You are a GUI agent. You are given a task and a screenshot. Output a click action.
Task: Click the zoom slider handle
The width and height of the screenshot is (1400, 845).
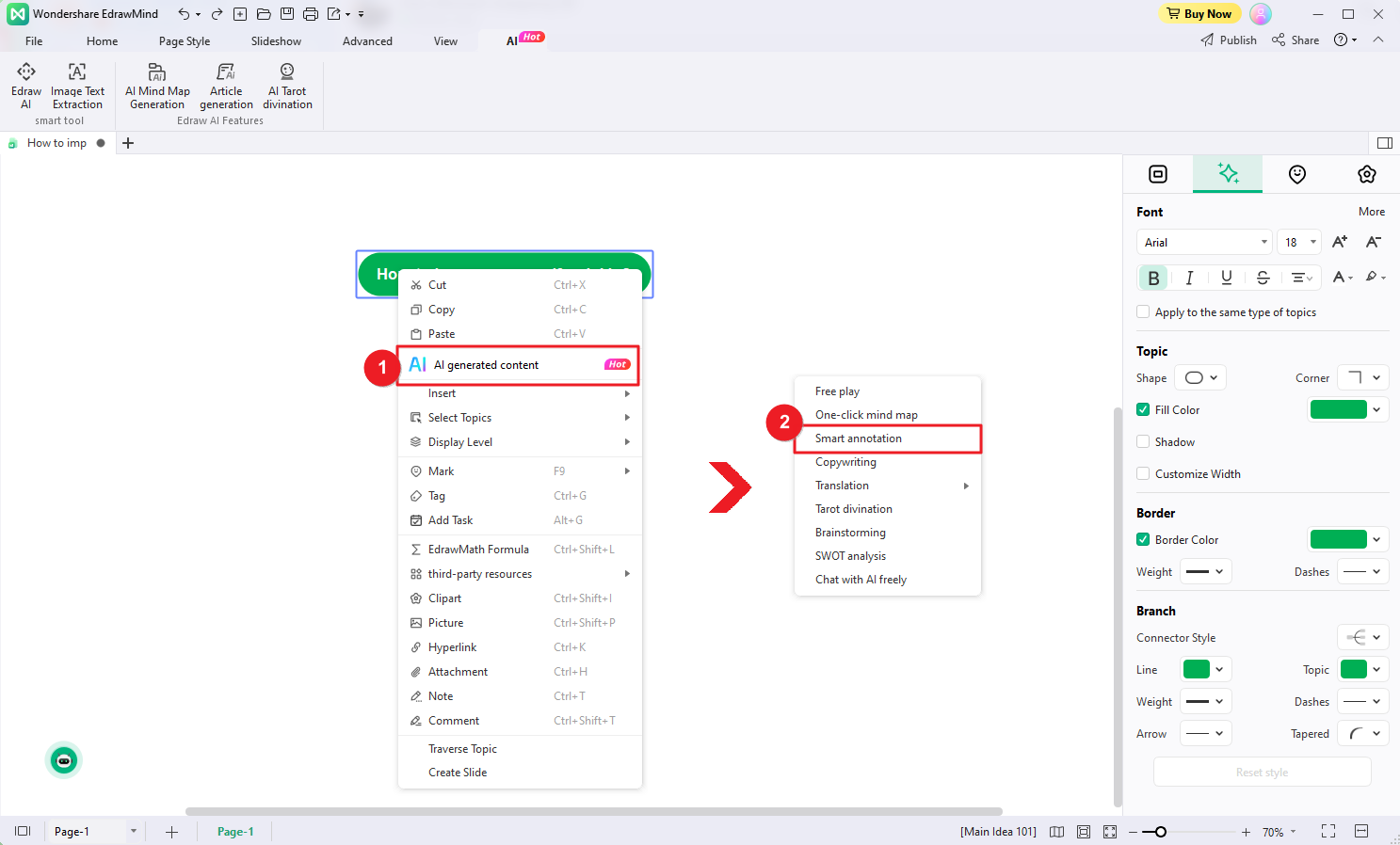(1161, 832)
